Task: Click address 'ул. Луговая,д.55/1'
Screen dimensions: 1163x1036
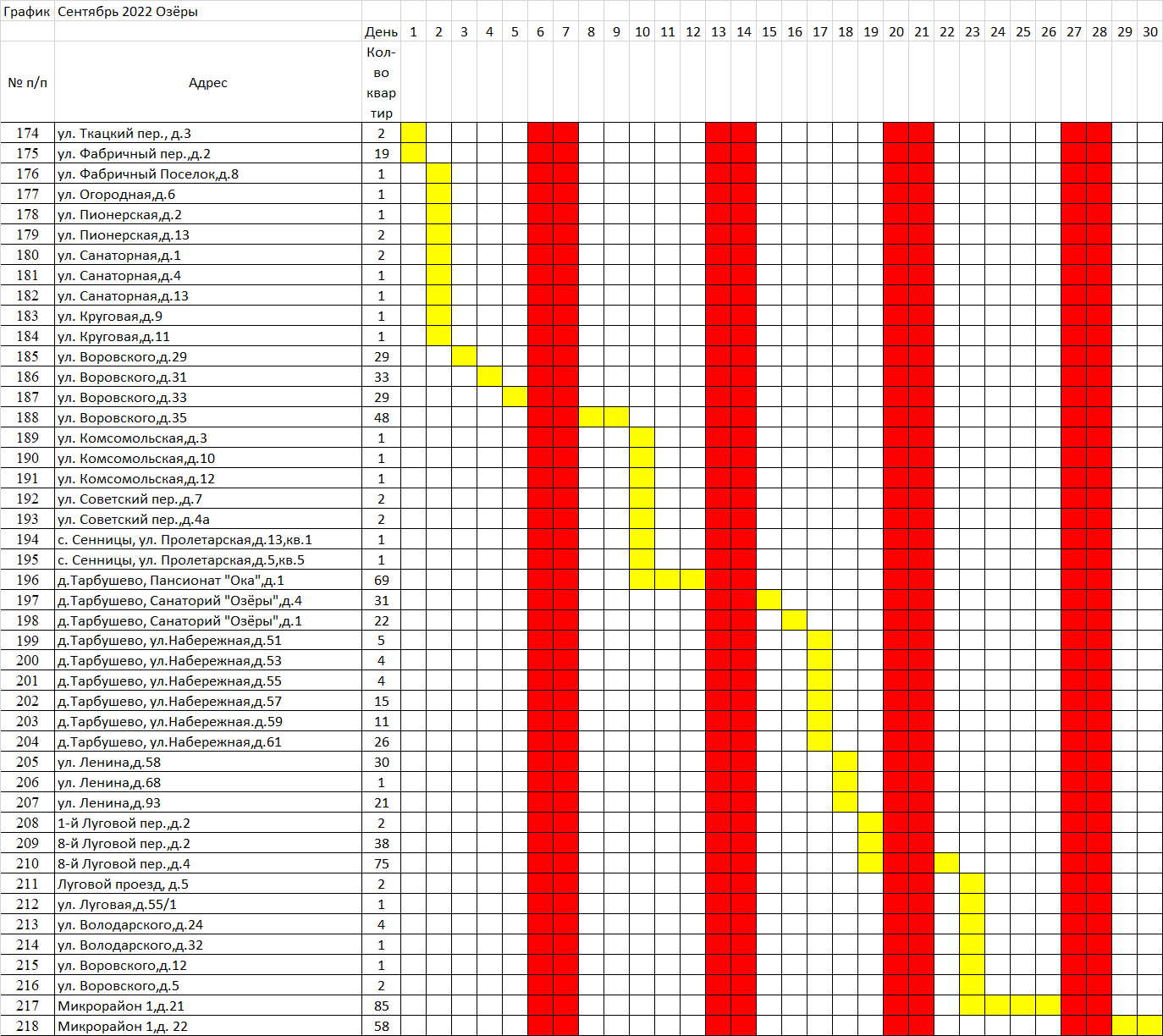Action: coord(208,904)
